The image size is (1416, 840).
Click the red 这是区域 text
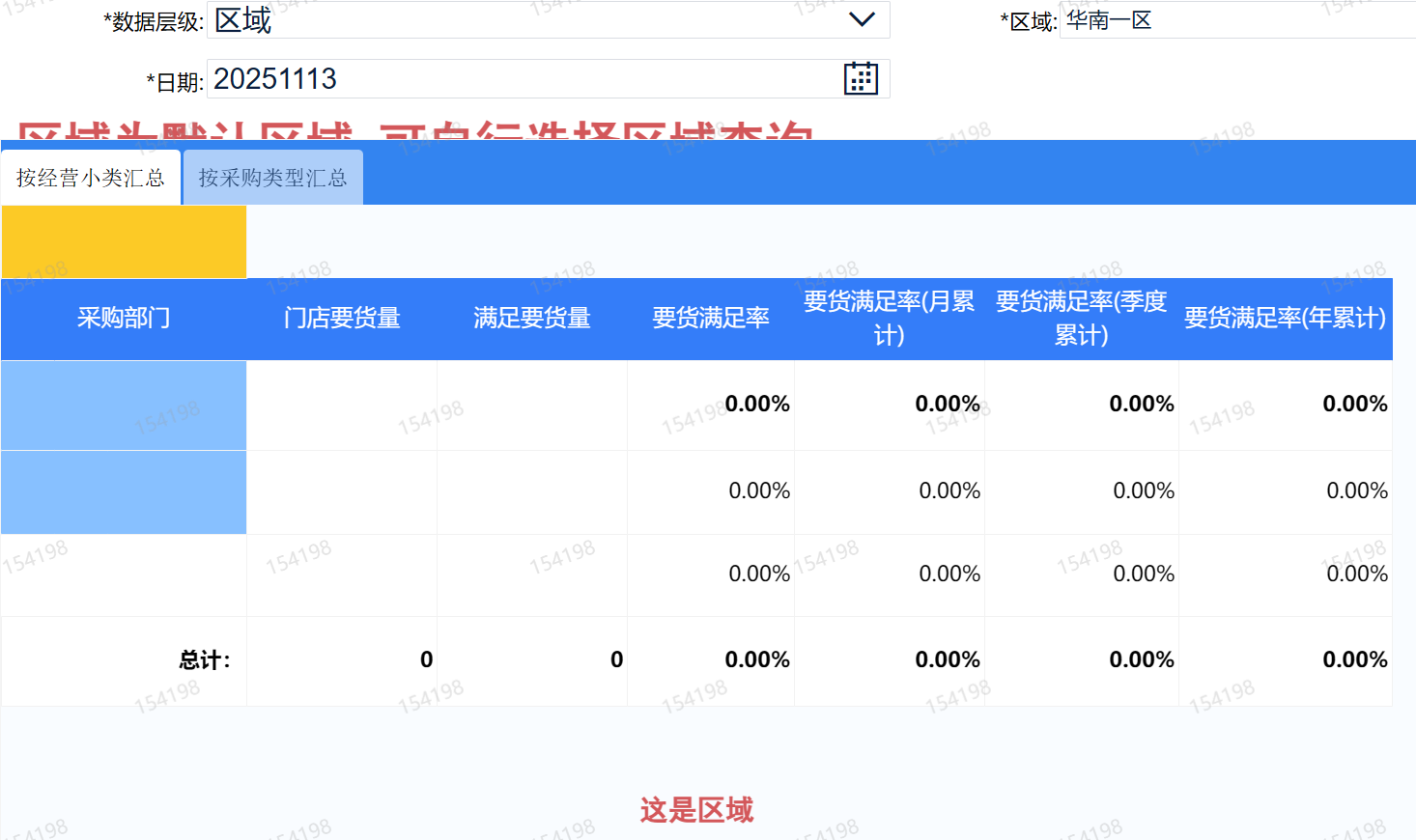click(696, 810)
